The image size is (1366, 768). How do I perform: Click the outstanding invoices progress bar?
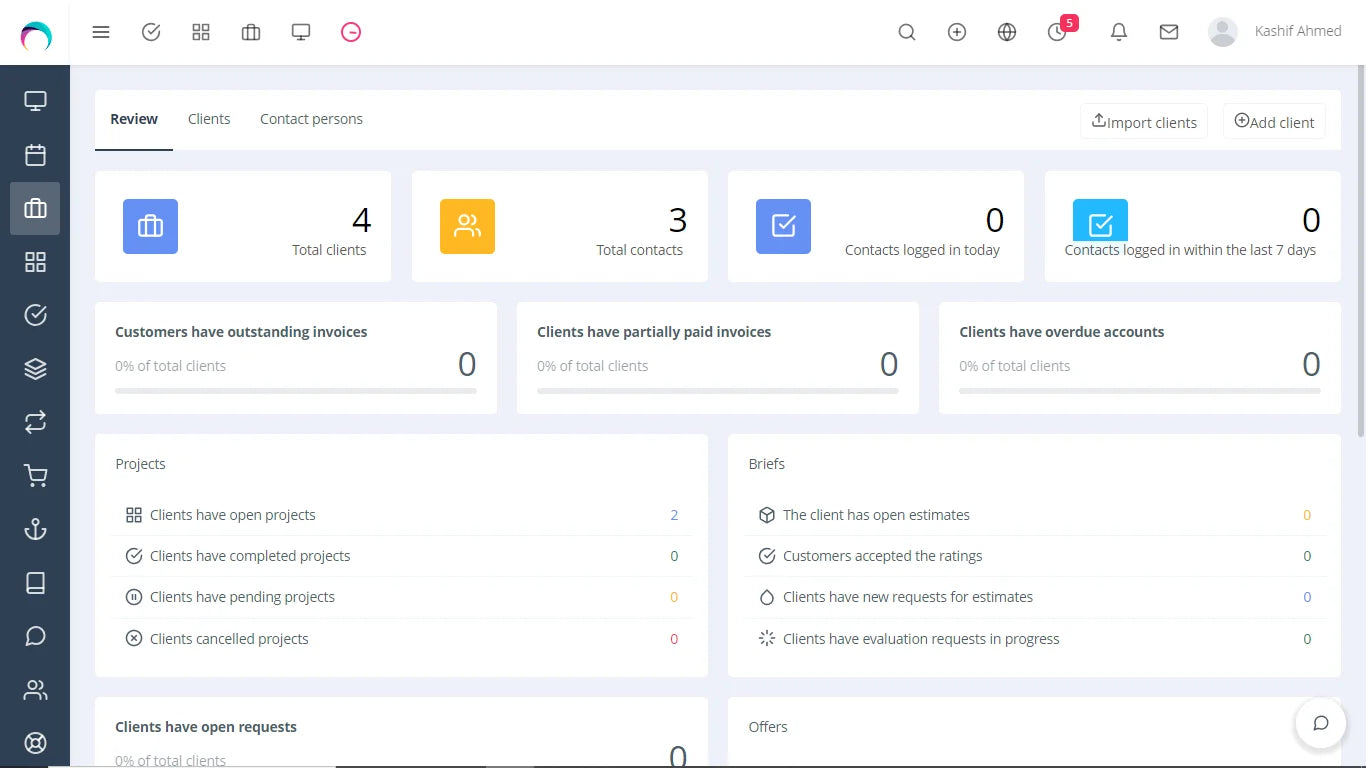pyautogui.click(x=296, y=391)
